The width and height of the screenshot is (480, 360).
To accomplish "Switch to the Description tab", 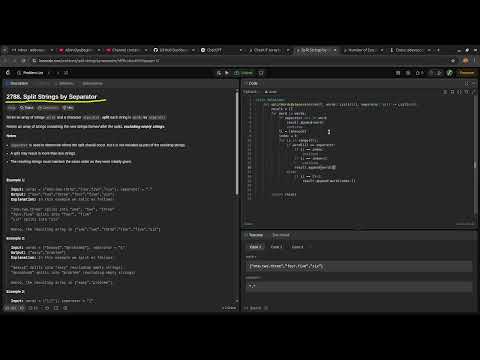I will 17,83.
